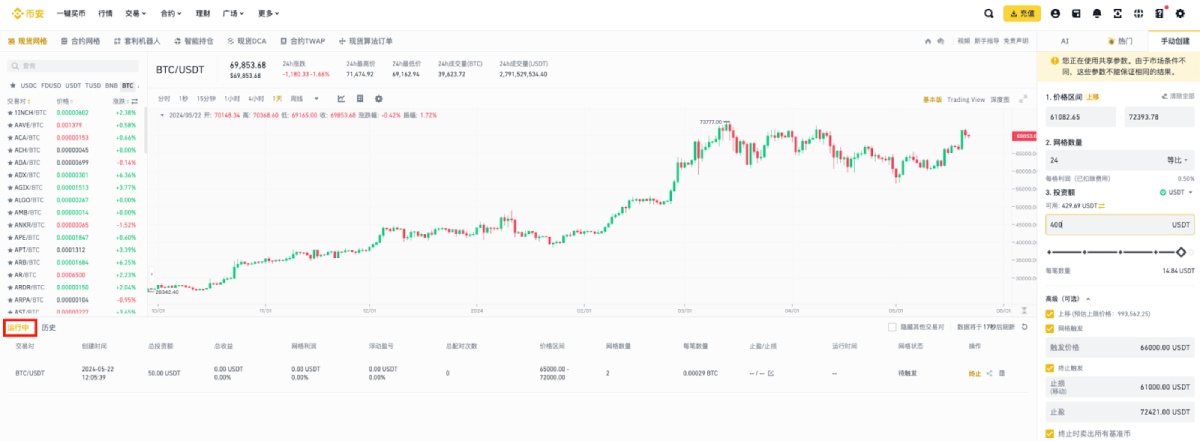
Task: Click the investment amount slider handle
Action: click(1181, 252)
